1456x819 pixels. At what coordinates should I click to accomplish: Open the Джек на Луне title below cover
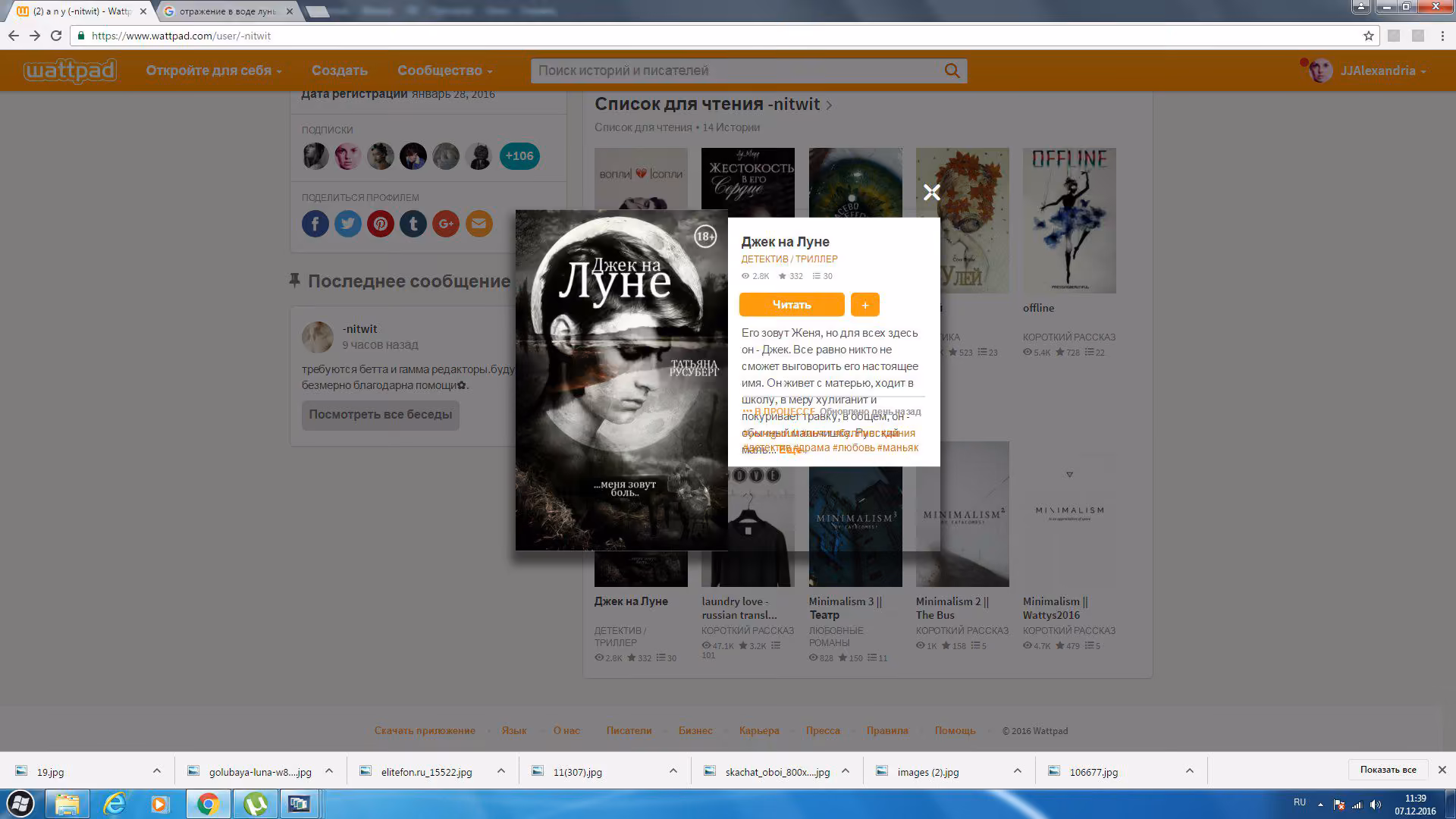[631, 601]
